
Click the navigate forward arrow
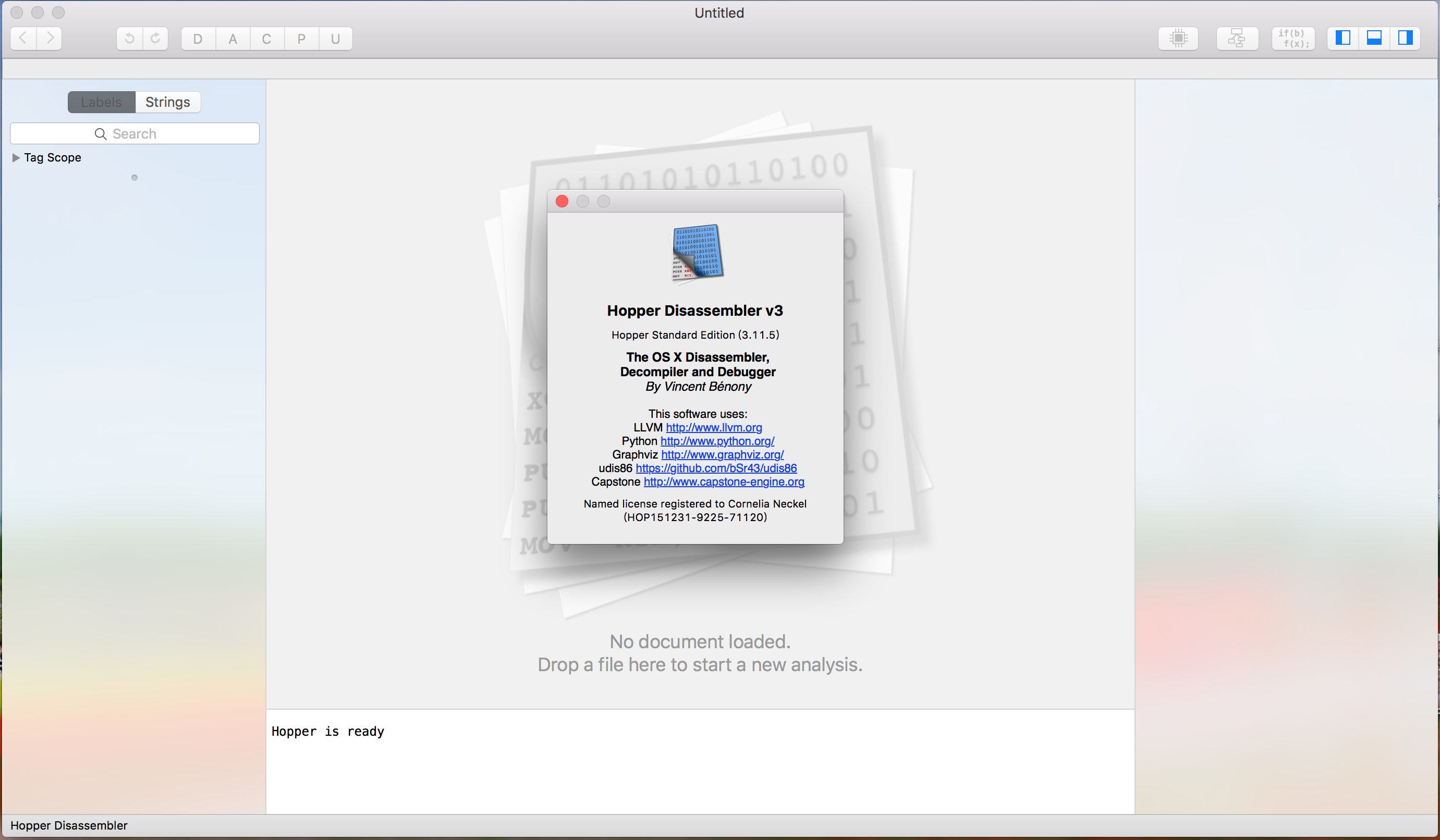click(50, 38)
